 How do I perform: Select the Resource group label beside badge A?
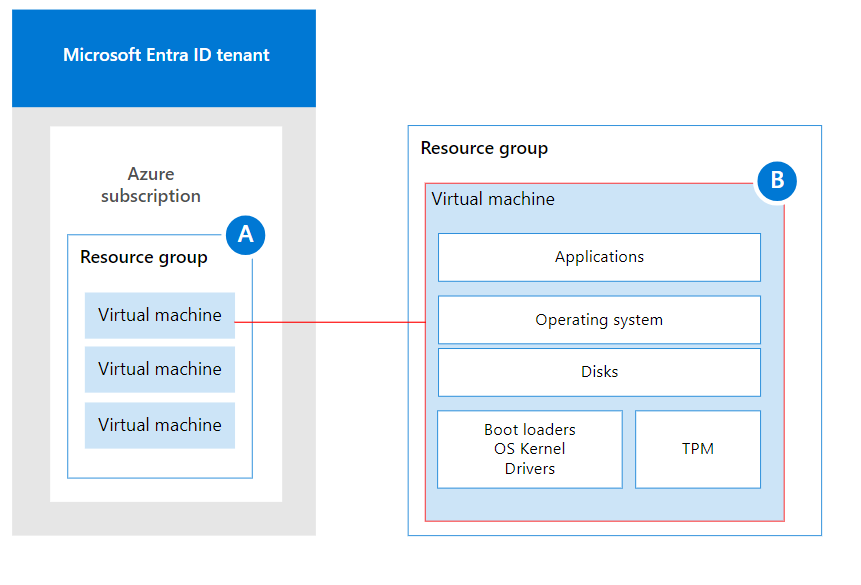[x=144, y=257]
